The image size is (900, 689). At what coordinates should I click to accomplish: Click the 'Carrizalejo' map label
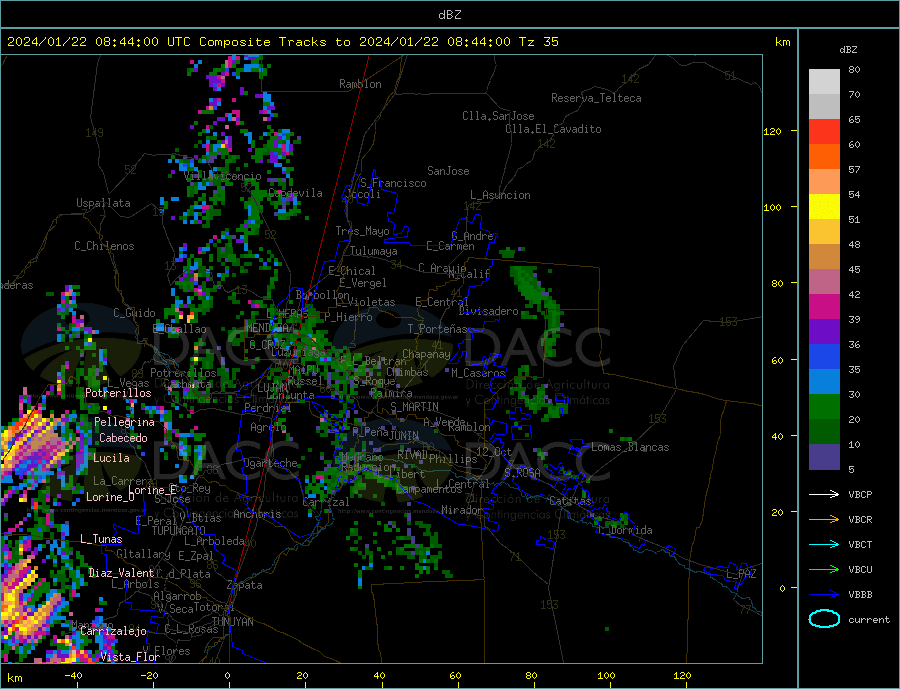113,632
